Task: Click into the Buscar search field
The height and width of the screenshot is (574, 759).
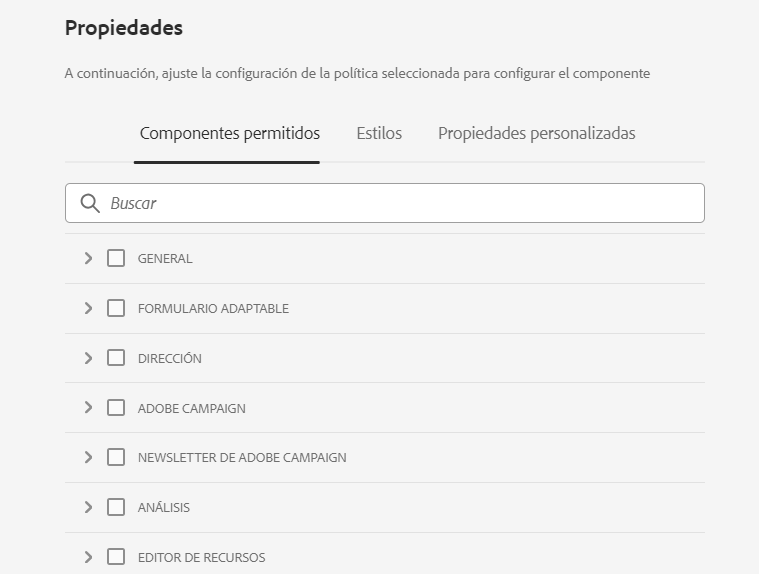Action: 400,203
